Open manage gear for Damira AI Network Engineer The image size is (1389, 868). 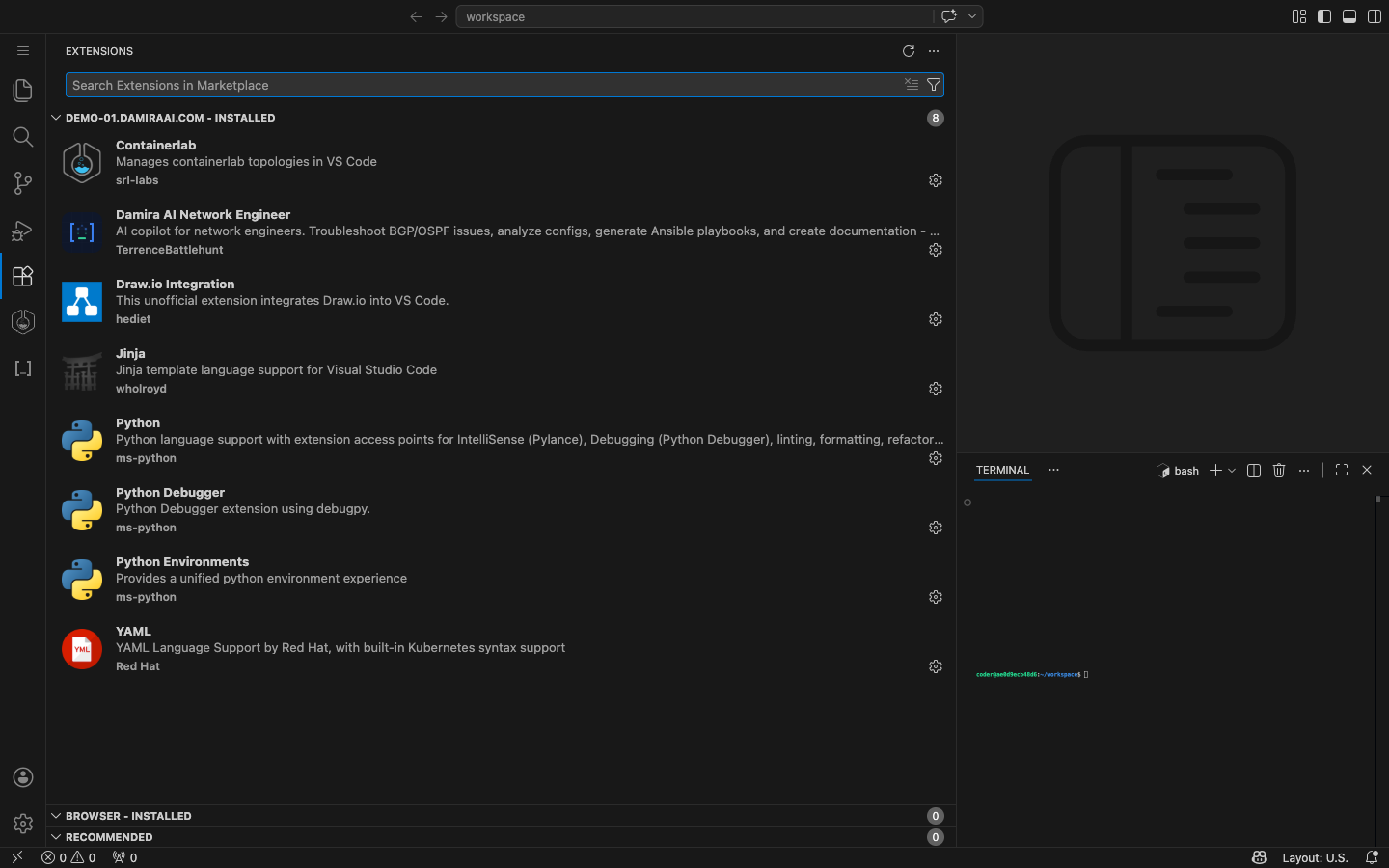(x=936, y=250)
